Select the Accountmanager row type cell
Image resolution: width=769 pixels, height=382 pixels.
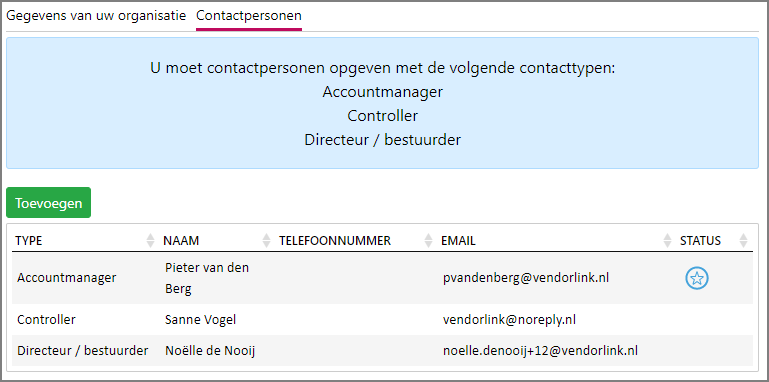tap(67, 278)
